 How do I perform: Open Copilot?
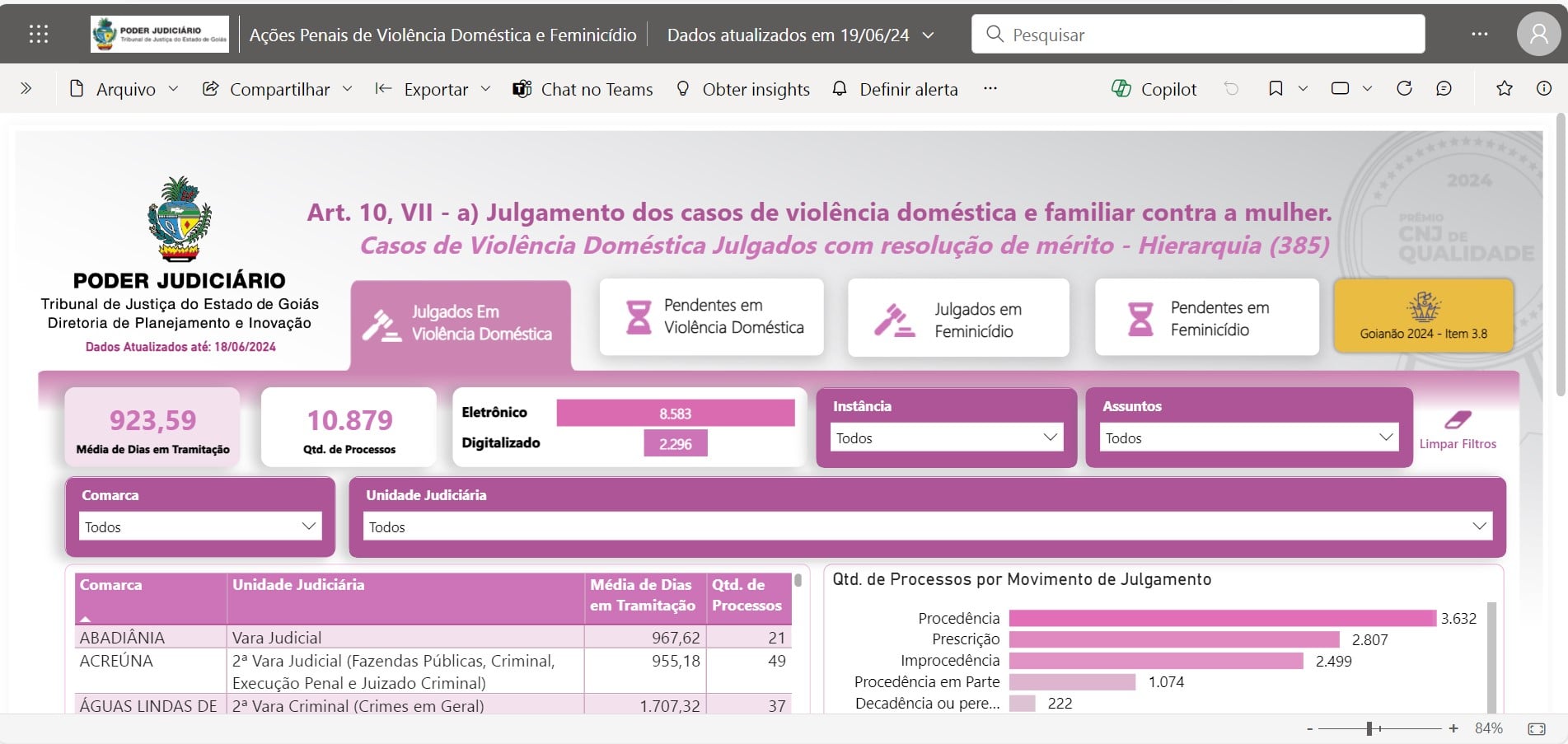(1154, 89)
